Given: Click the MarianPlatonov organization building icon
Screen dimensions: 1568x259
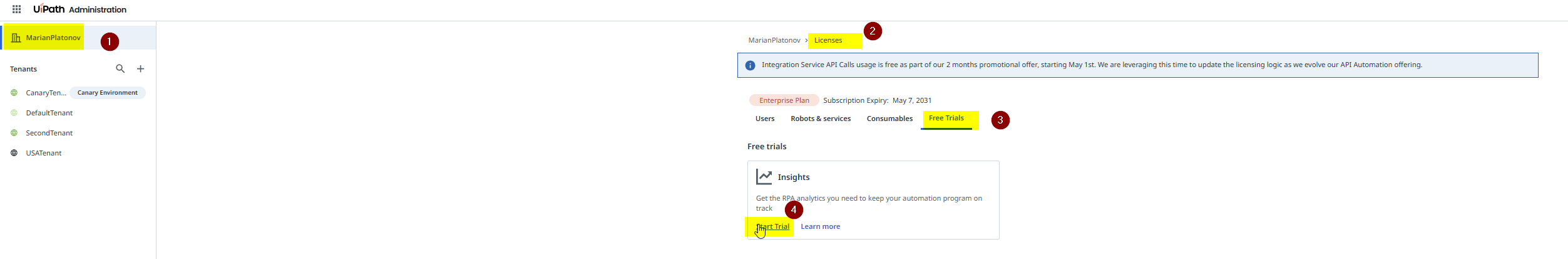Looking at the screenshot, I should pyautogui.click(x=16, y=38).
